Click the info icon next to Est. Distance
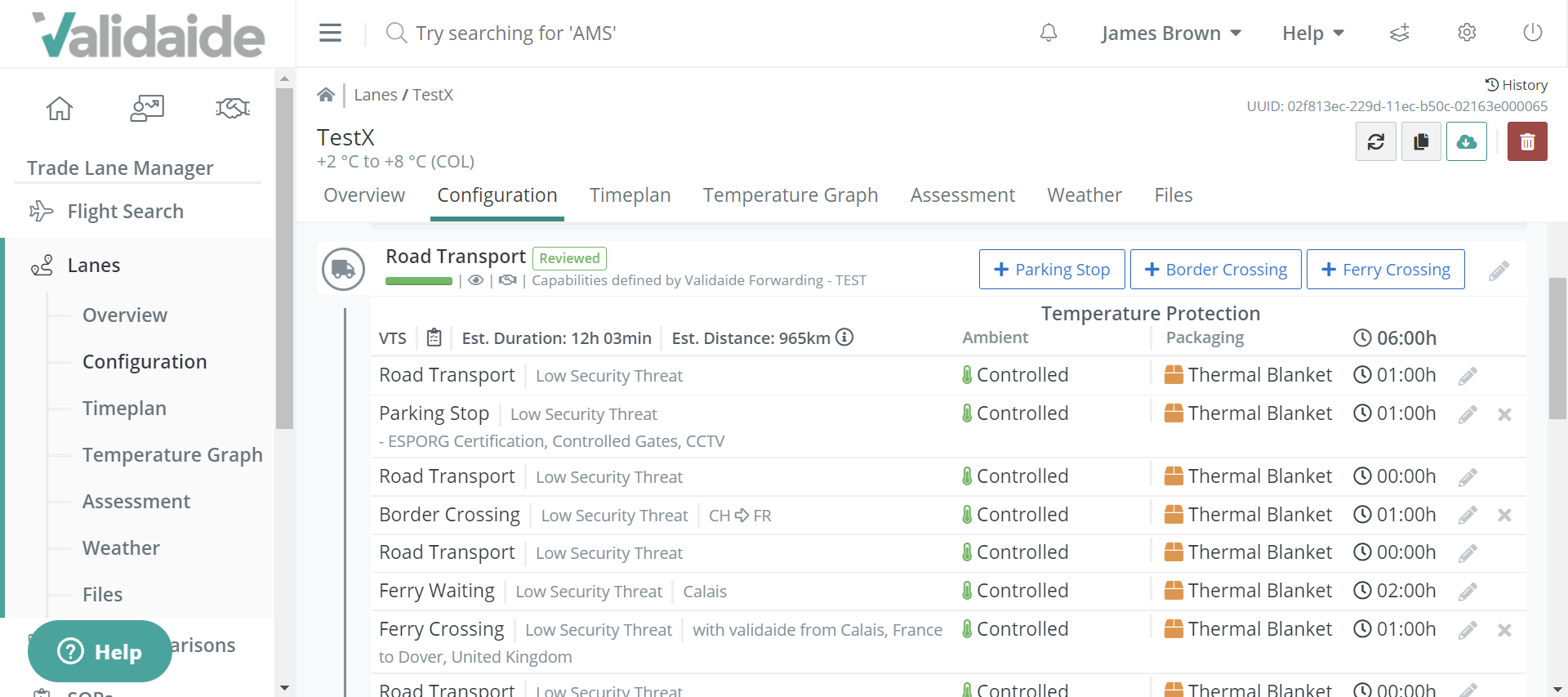1568x697 pixels. 845,337
